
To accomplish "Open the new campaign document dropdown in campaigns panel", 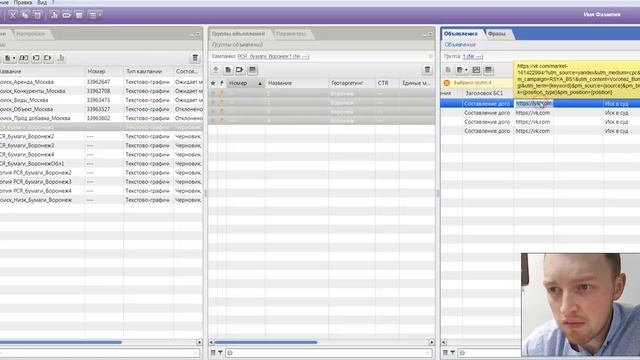I will point(10,58).
